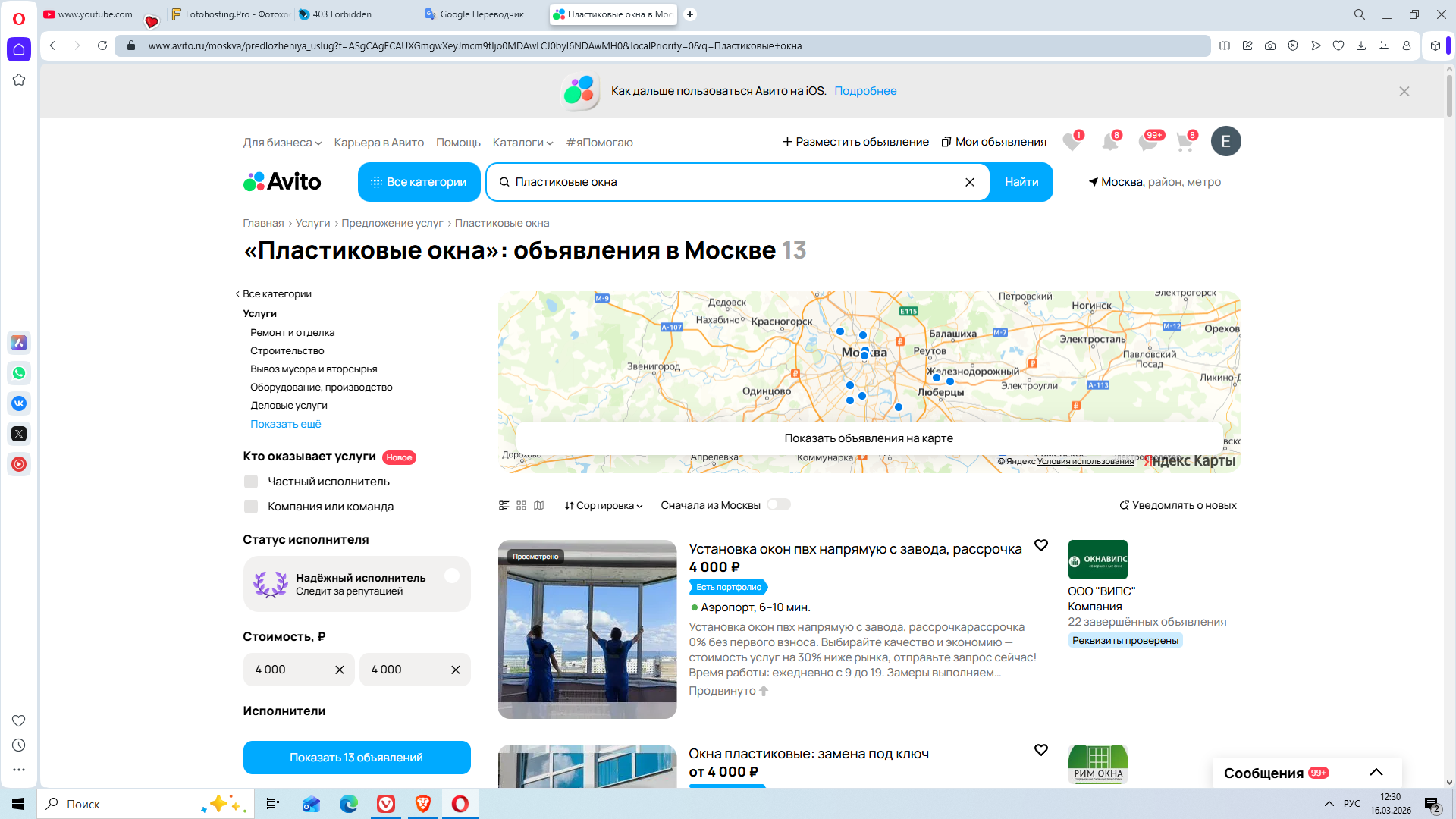Enable the Надёжный исполнитель toggle
Screen dimensions: 1456x819
point(452,576)
